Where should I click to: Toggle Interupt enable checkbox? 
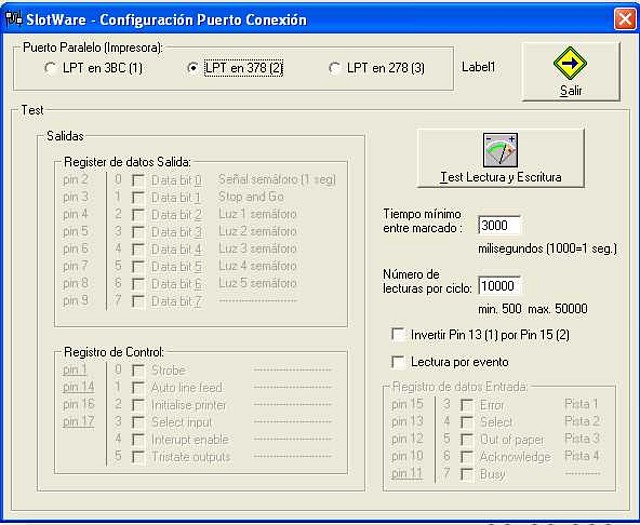[138, 440]
